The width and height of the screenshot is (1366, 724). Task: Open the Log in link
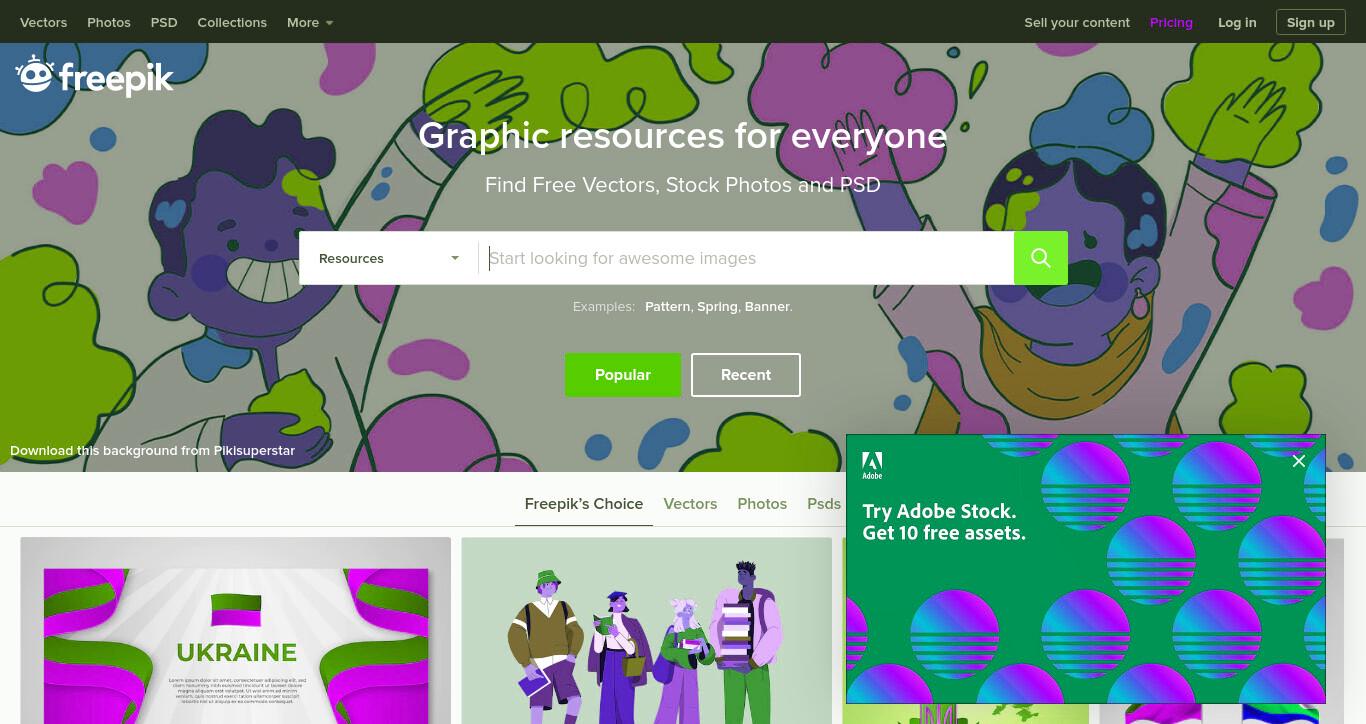click(1237, 22)
